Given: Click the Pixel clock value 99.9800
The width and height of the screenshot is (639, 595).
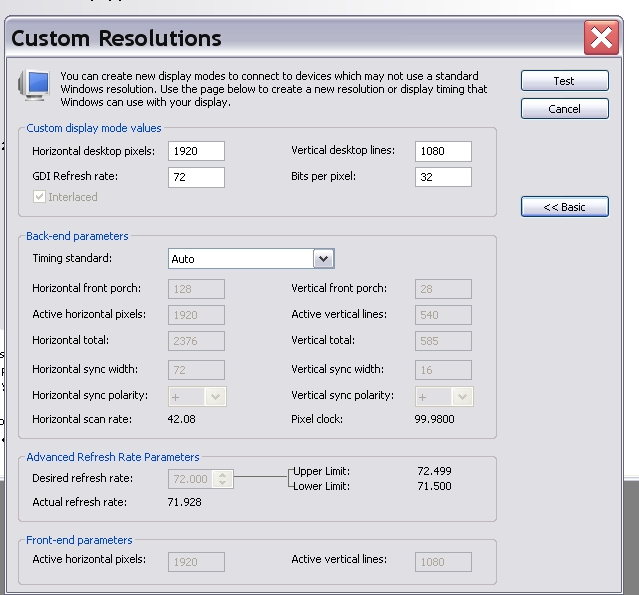Looking at the screenshot, I should (x=434, y=419).
